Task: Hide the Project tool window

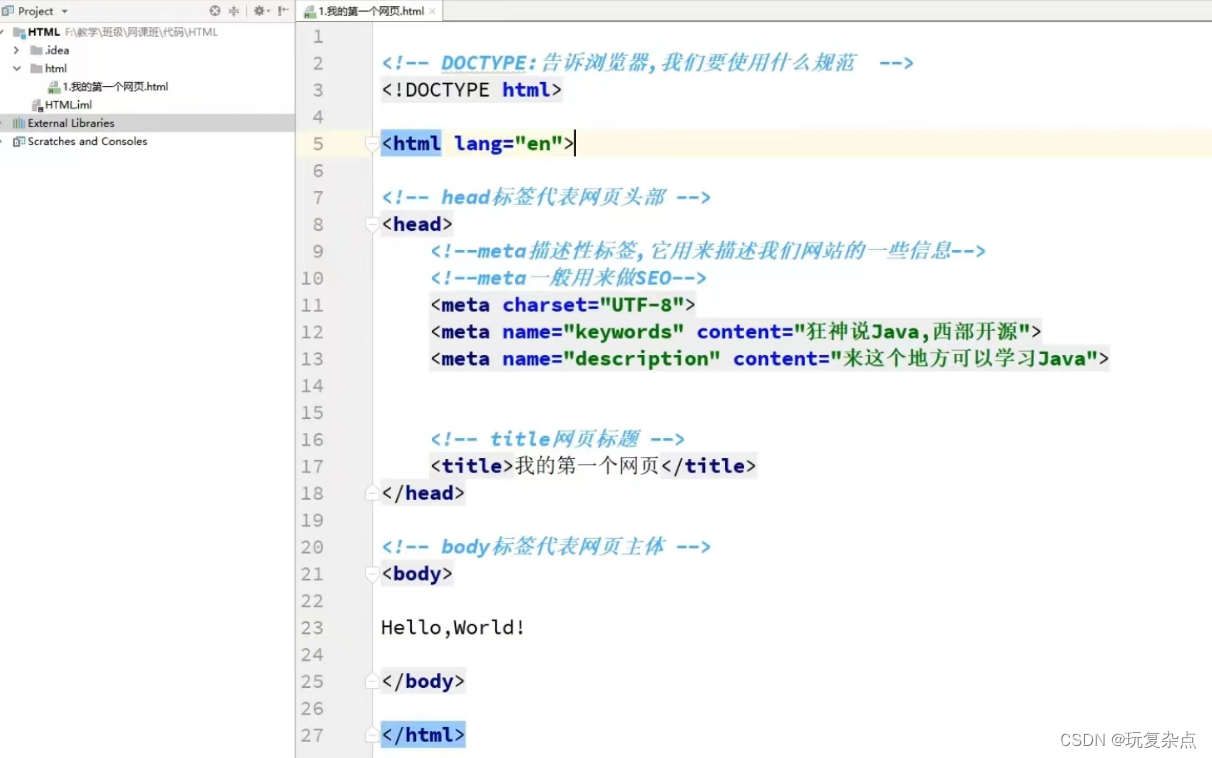Action: click(x=282, y=11)
